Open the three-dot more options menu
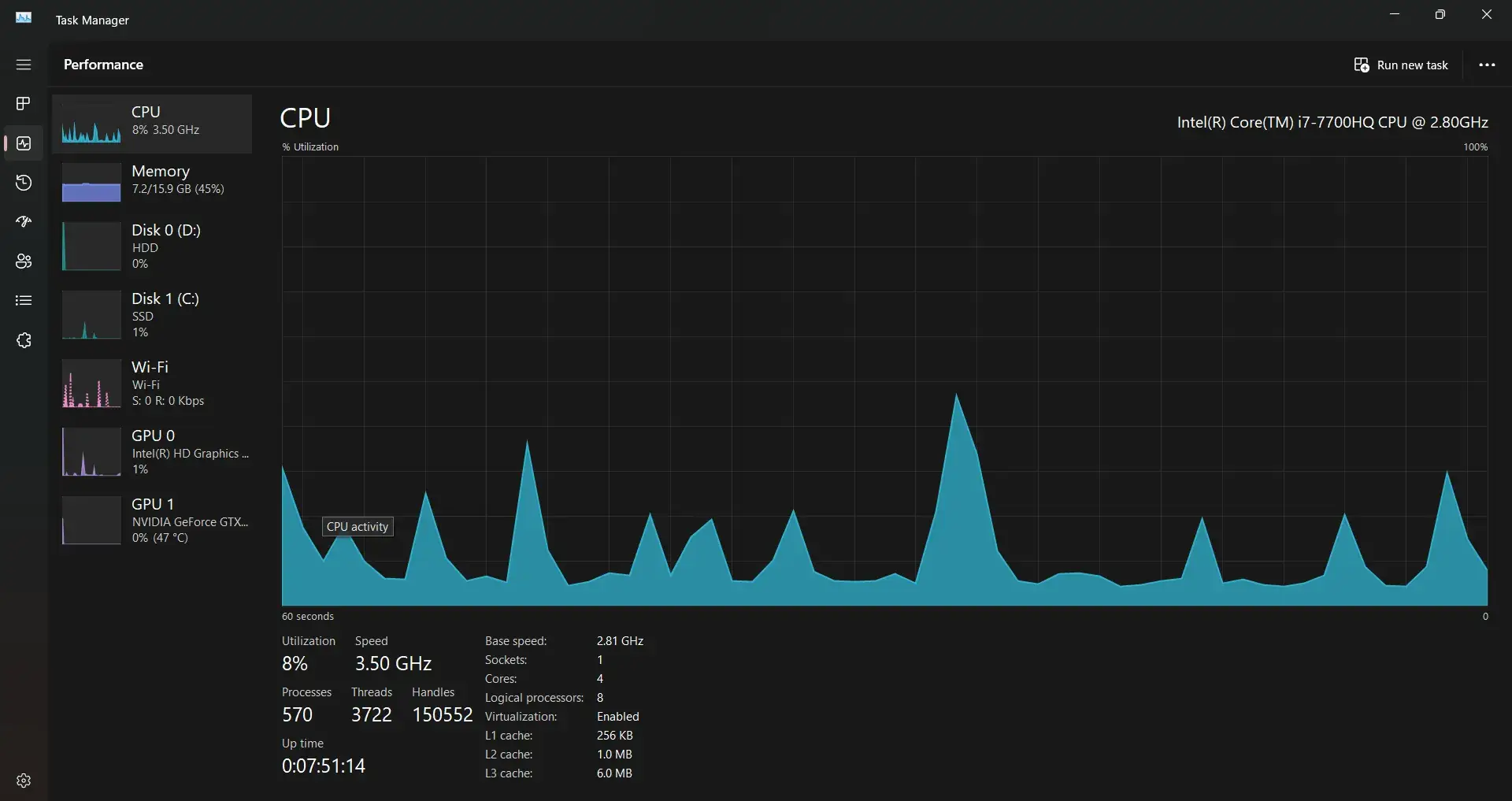The height and width of the screenshot is (801, 1512). [1487, 65]
